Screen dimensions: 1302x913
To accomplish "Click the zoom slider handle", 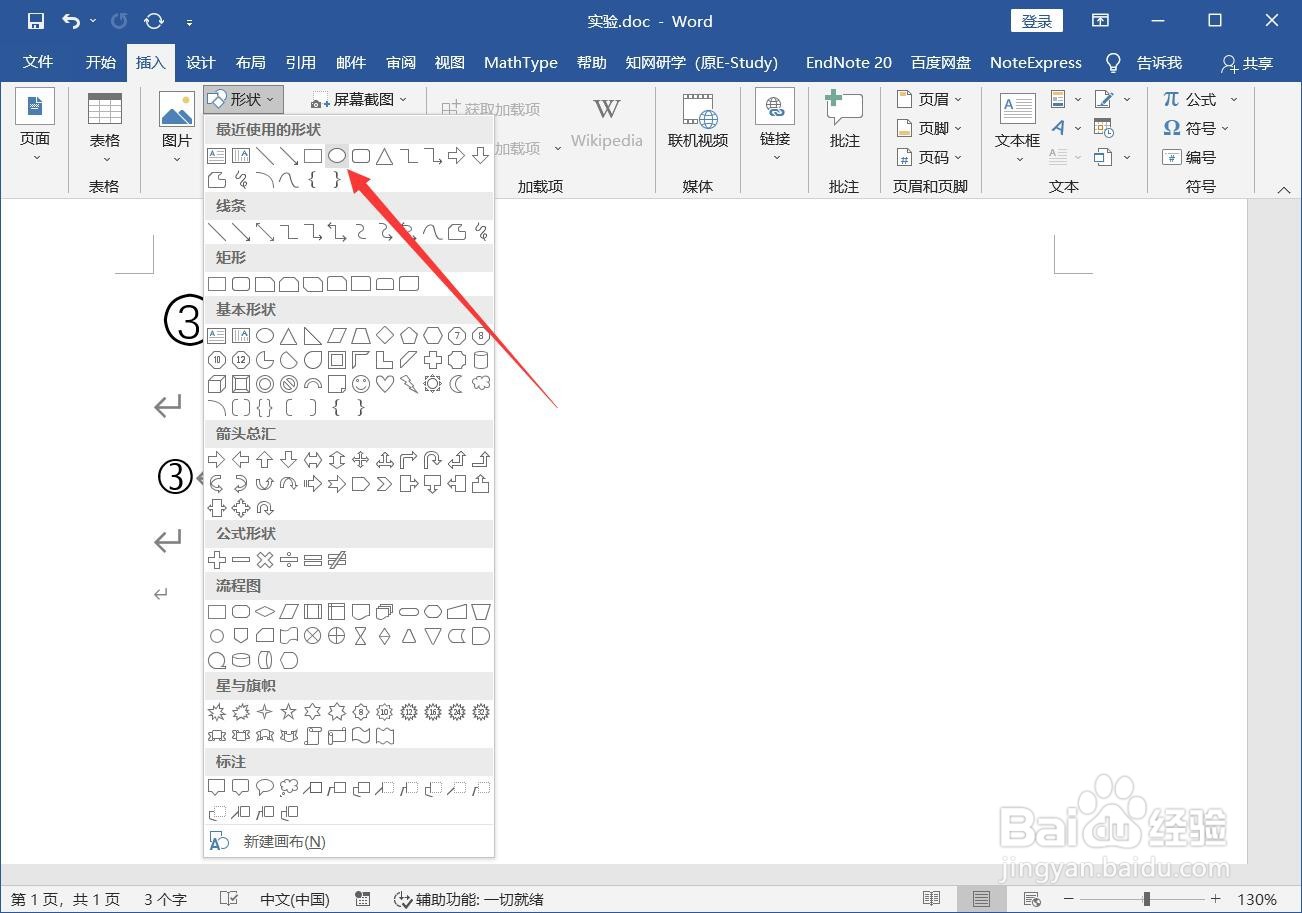I will pyautogui.click(x=1147, y=899).
